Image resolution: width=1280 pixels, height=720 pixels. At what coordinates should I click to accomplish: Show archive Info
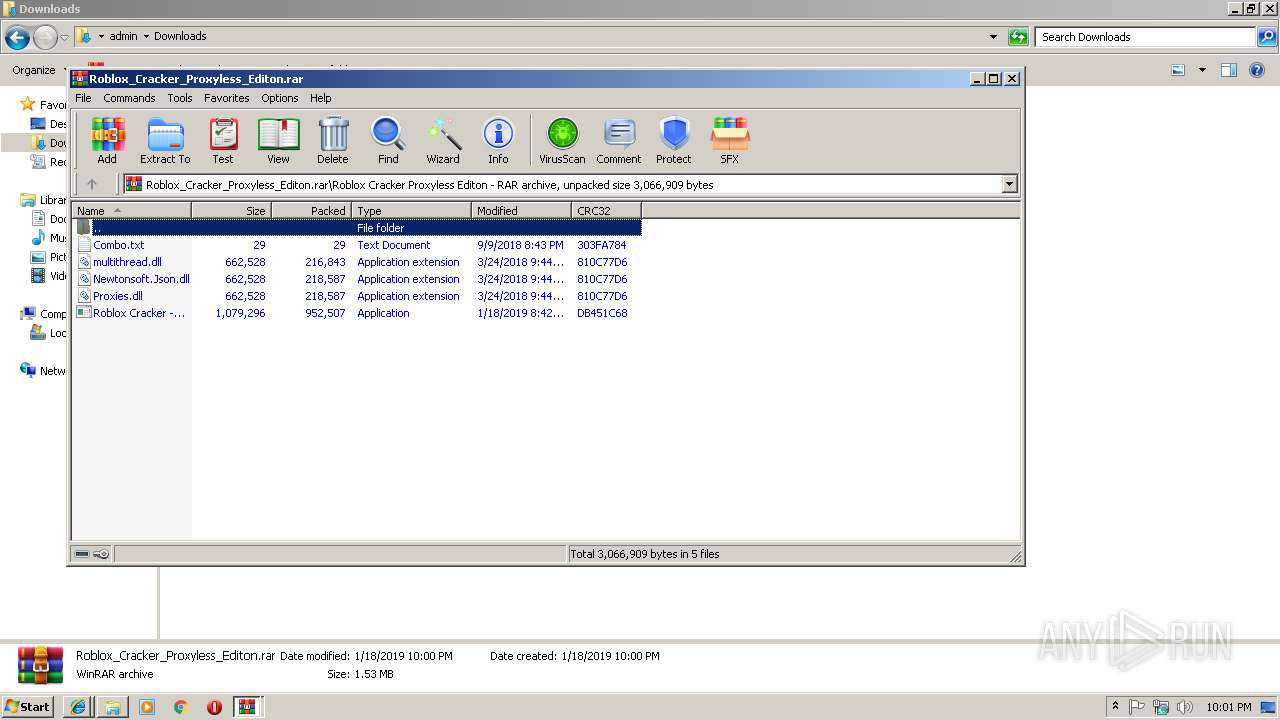(498, 140)
